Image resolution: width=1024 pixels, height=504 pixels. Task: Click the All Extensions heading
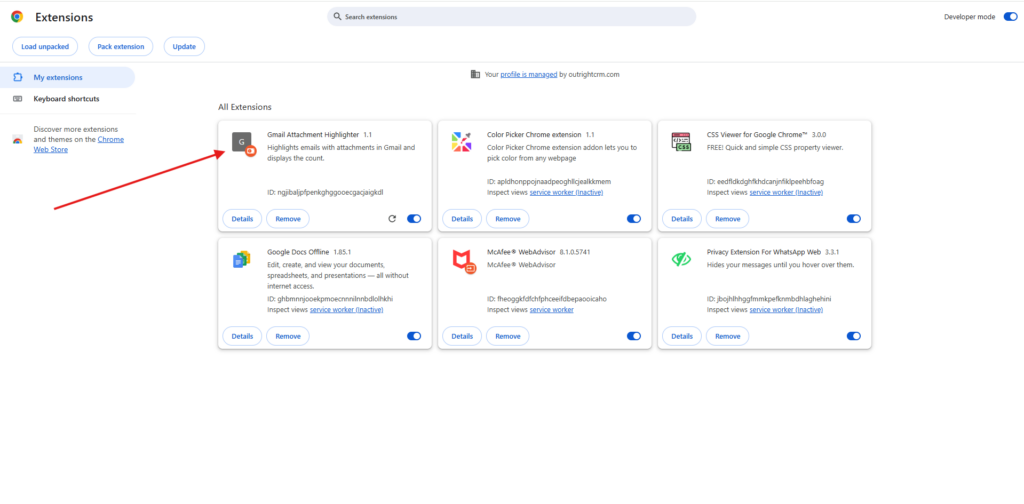245,107
